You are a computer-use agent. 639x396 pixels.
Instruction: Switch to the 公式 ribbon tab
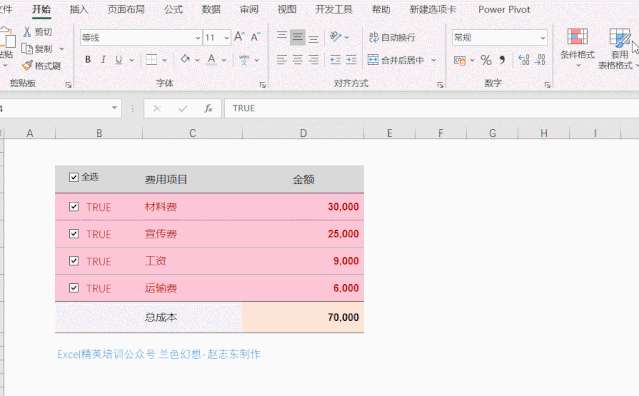coord(174,9)
